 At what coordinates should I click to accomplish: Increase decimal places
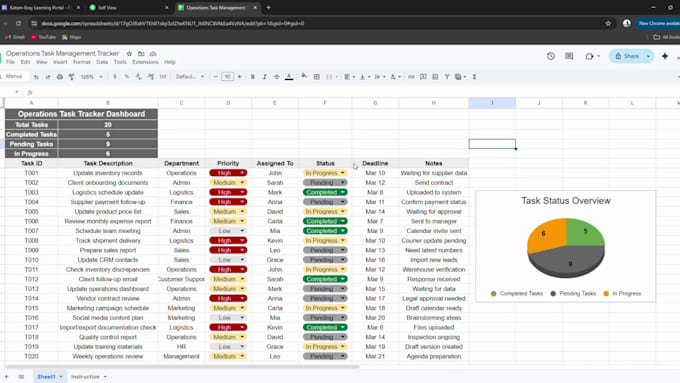coord(150,77)
